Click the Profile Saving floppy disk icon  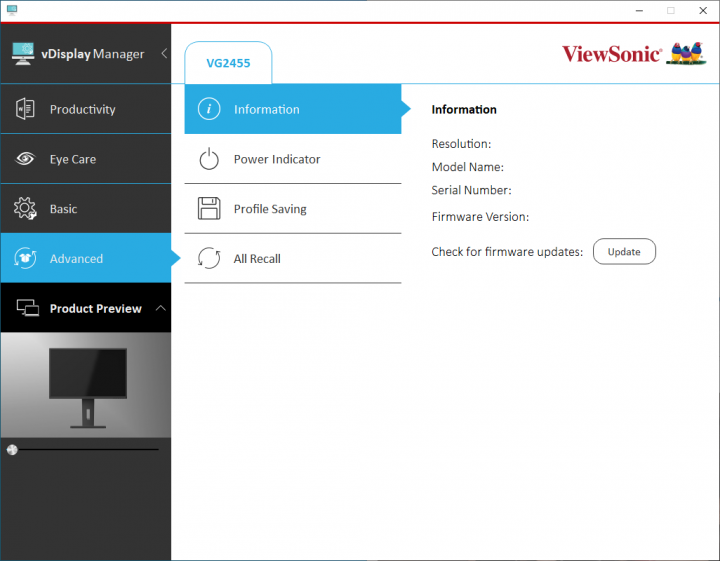(209, 208)
